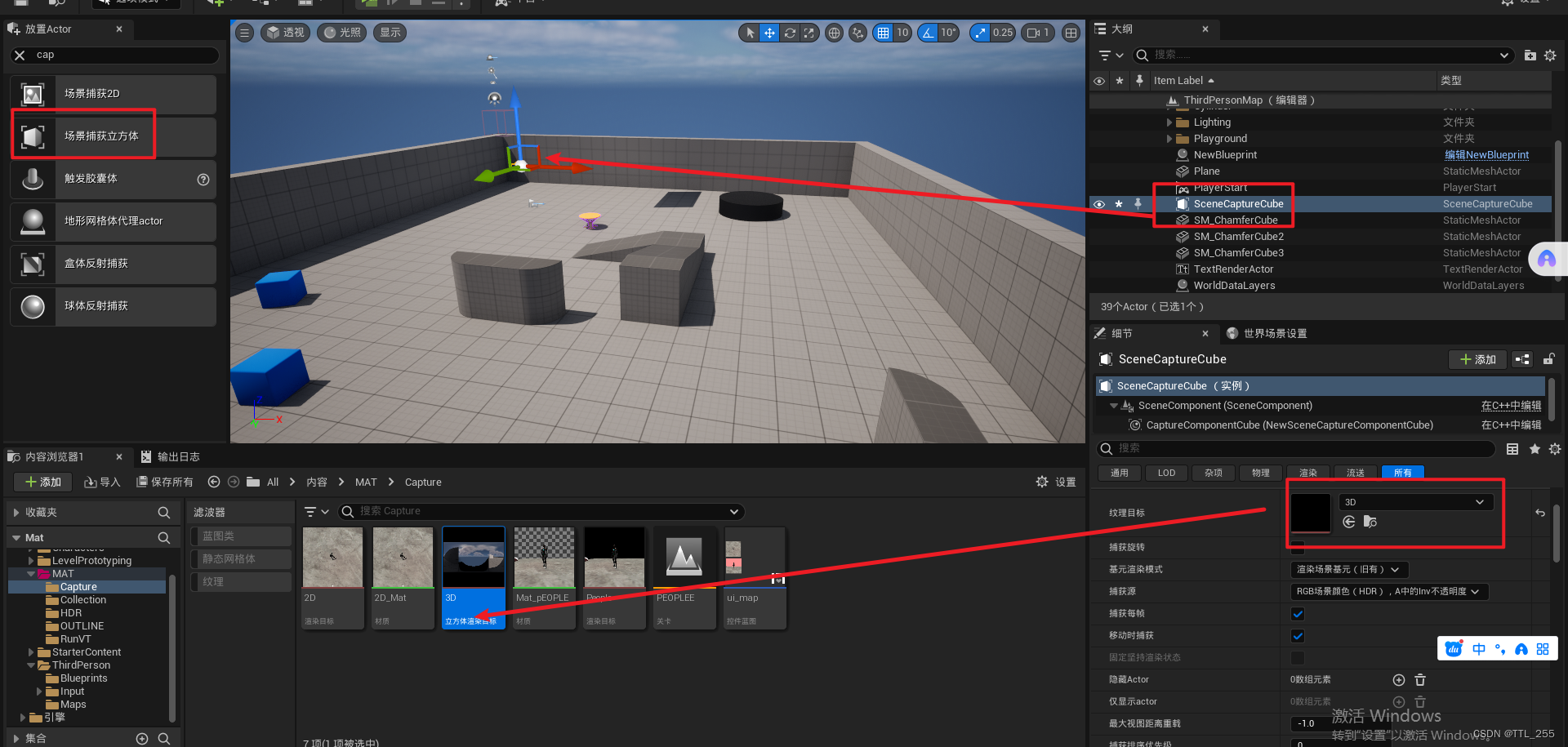The height and width of the screenshot is (747, 1568).
Task: Toggle world/local coordinate system globe icon
Action: click(x=834, y=33)
